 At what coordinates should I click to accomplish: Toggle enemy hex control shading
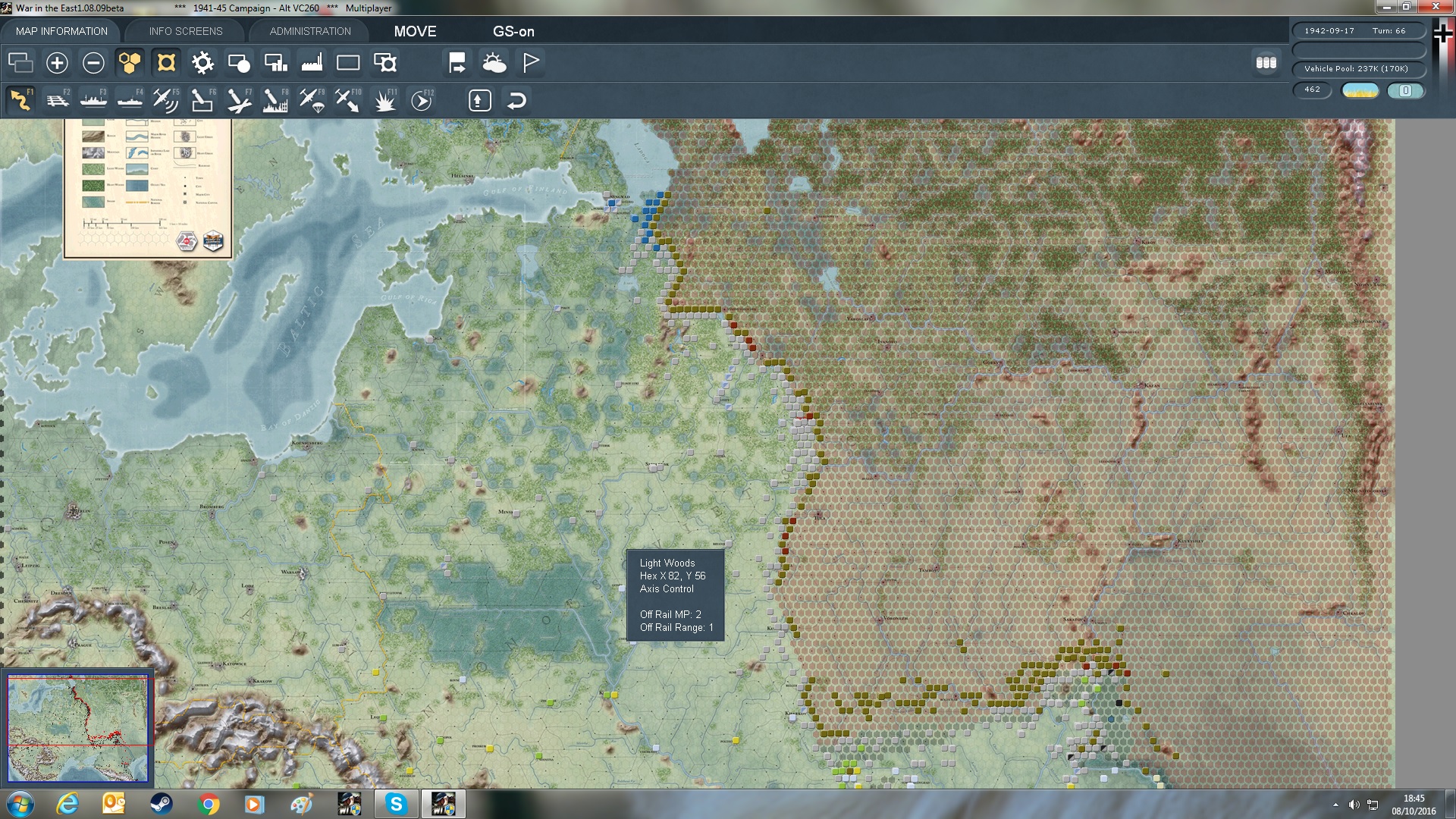pyautogui.click(x=166, y=63)
